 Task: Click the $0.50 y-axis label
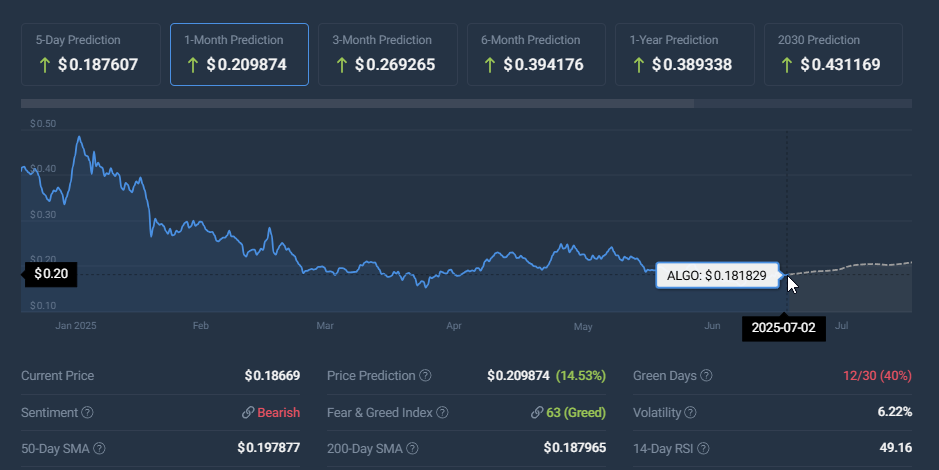pos(43,124)
